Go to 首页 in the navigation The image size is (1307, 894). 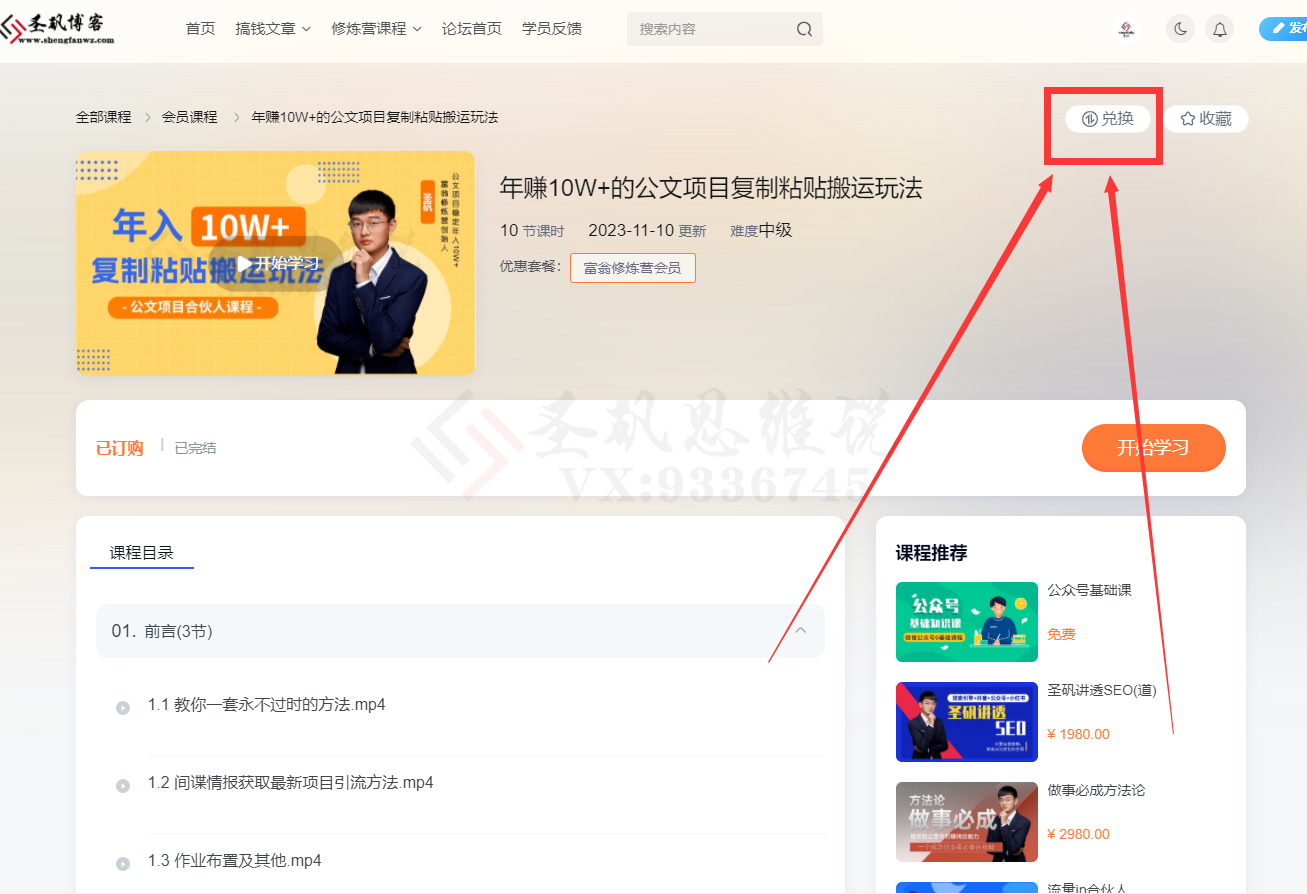click(x=200, y=29)
